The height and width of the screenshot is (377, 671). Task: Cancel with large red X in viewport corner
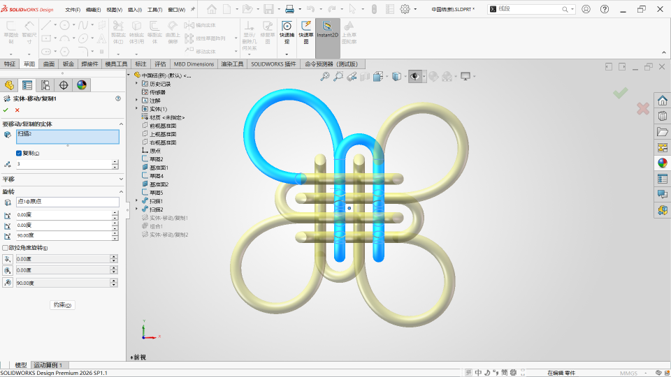click(x=643, y=109)
